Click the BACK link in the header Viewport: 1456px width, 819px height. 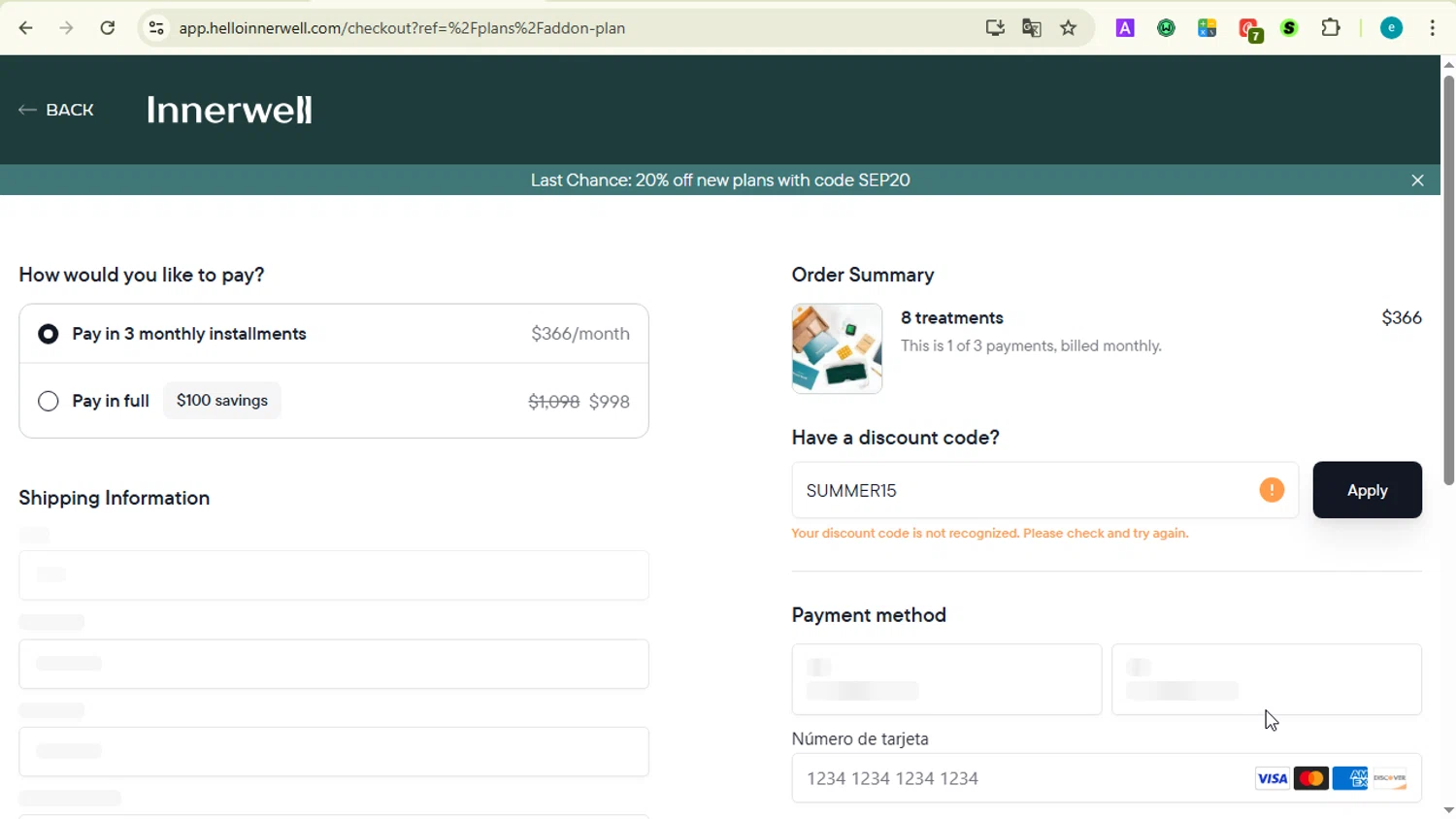[56, 110]
